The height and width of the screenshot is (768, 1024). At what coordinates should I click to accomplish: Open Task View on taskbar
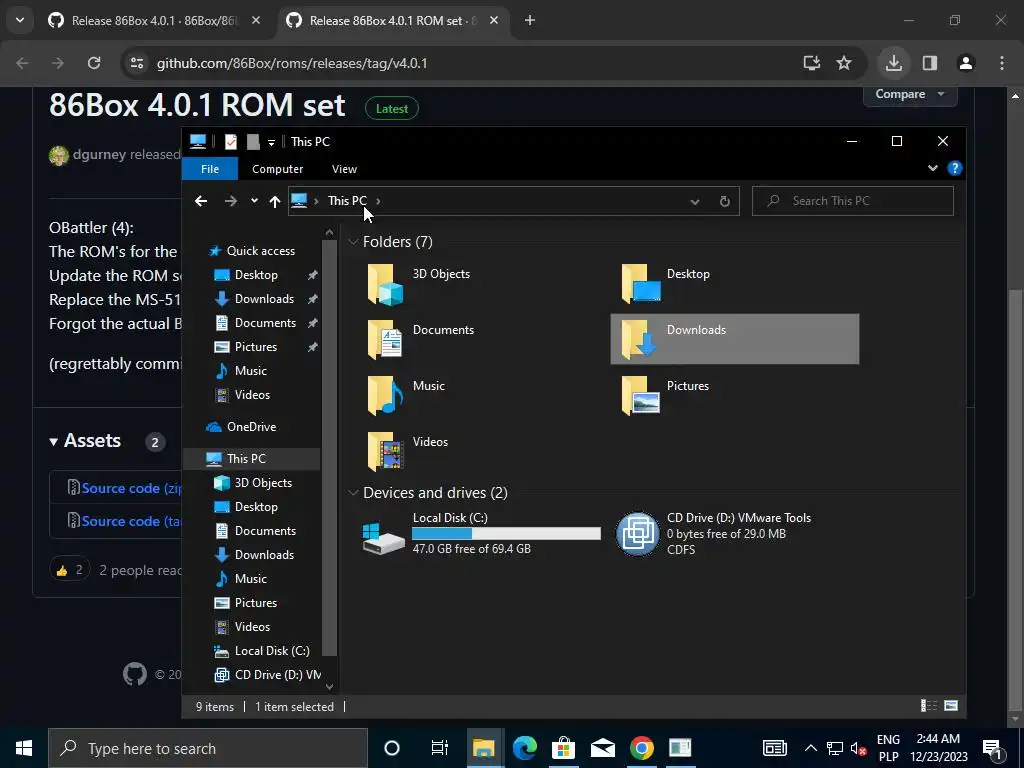click(440, 748)
